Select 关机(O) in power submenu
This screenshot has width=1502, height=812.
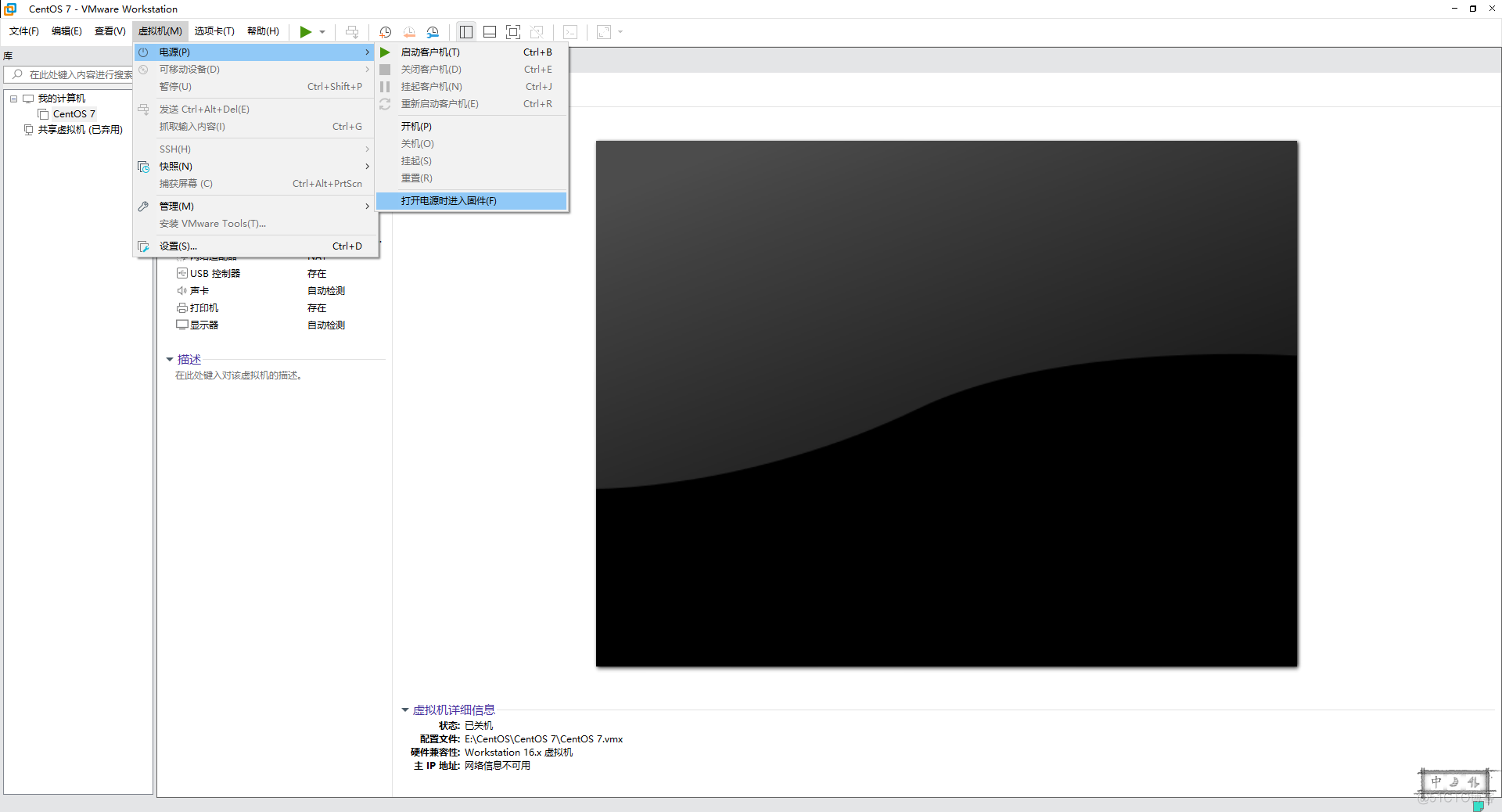click(x=471, y=144)
